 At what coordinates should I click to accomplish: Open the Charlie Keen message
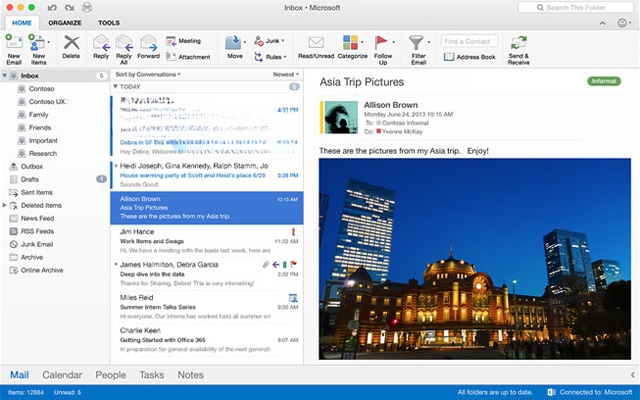coord(207,340)
